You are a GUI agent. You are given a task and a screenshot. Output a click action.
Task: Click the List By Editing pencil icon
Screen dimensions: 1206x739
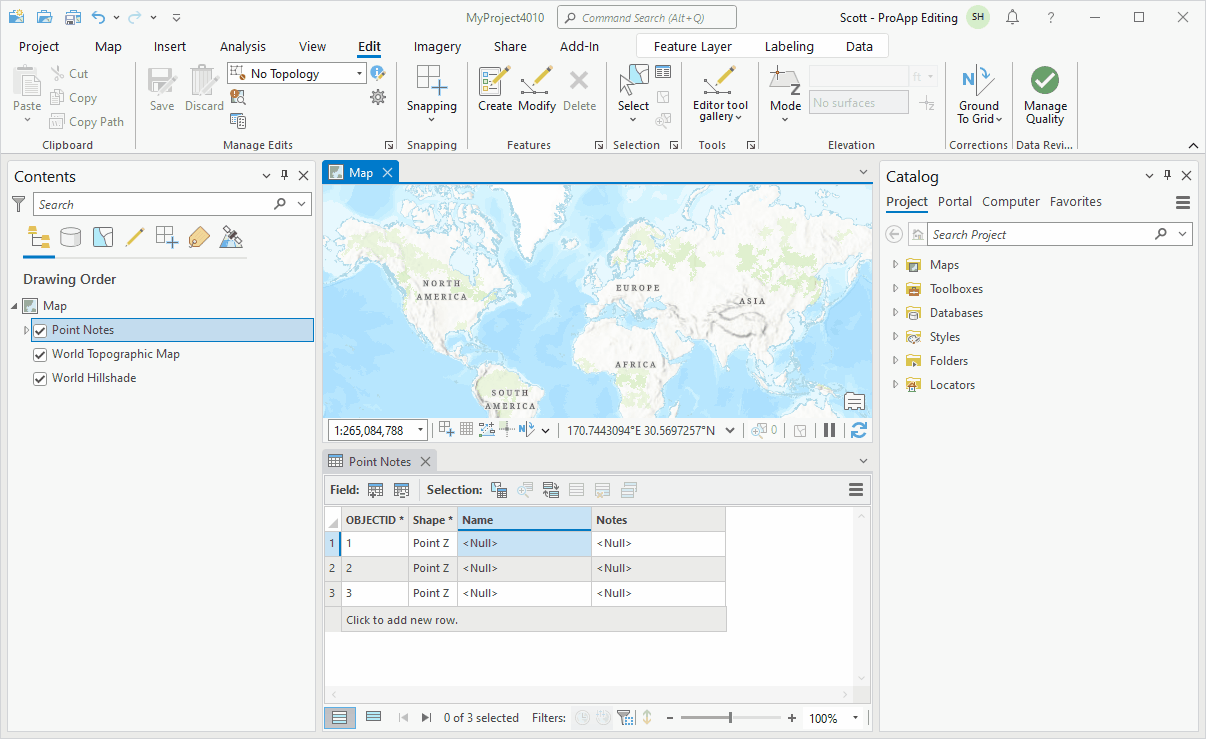click(x=135, y=237)
